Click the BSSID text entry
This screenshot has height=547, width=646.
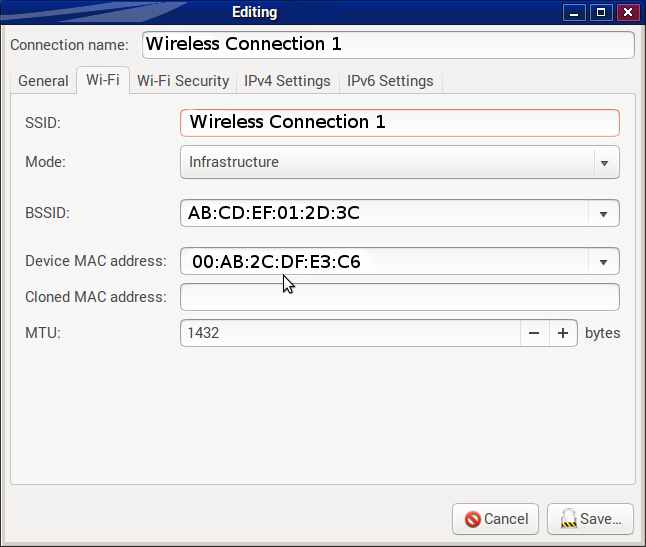(x=385, y=213)
